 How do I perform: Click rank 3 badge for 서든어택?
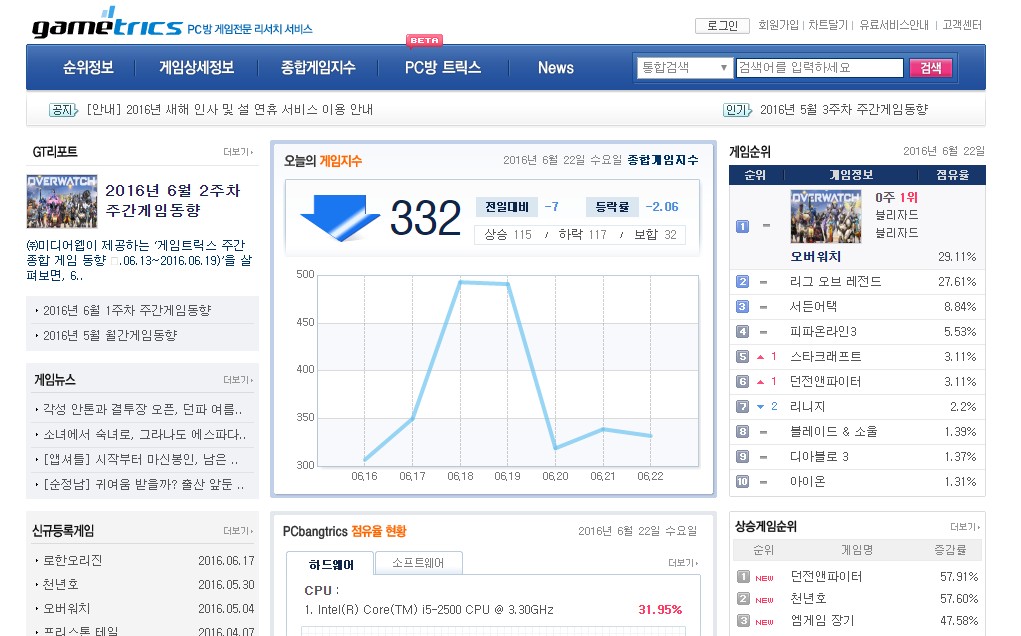pyautogui.click(x=742, y=307)
